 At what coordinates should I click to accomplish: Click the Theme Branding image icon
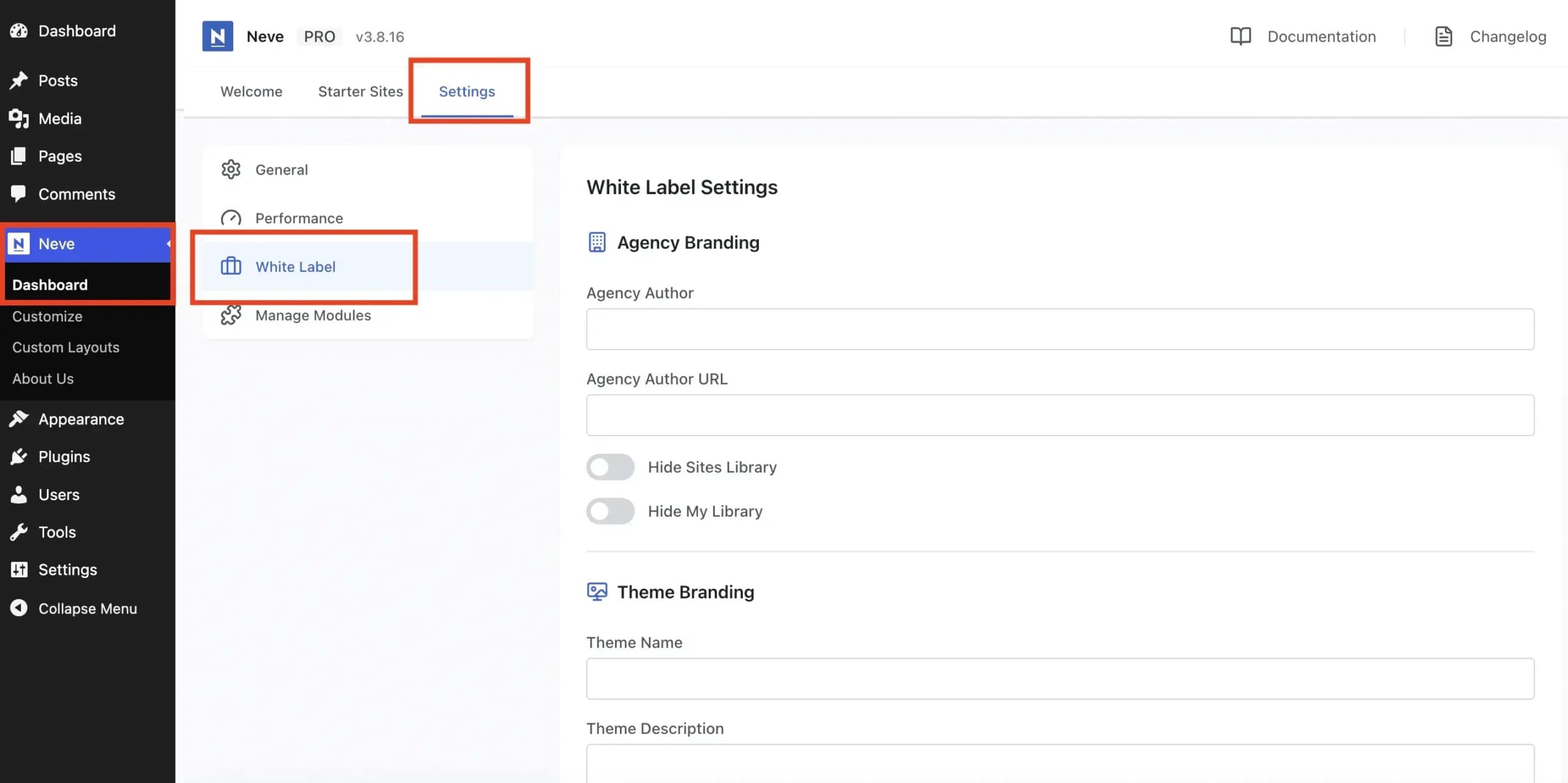597,592
